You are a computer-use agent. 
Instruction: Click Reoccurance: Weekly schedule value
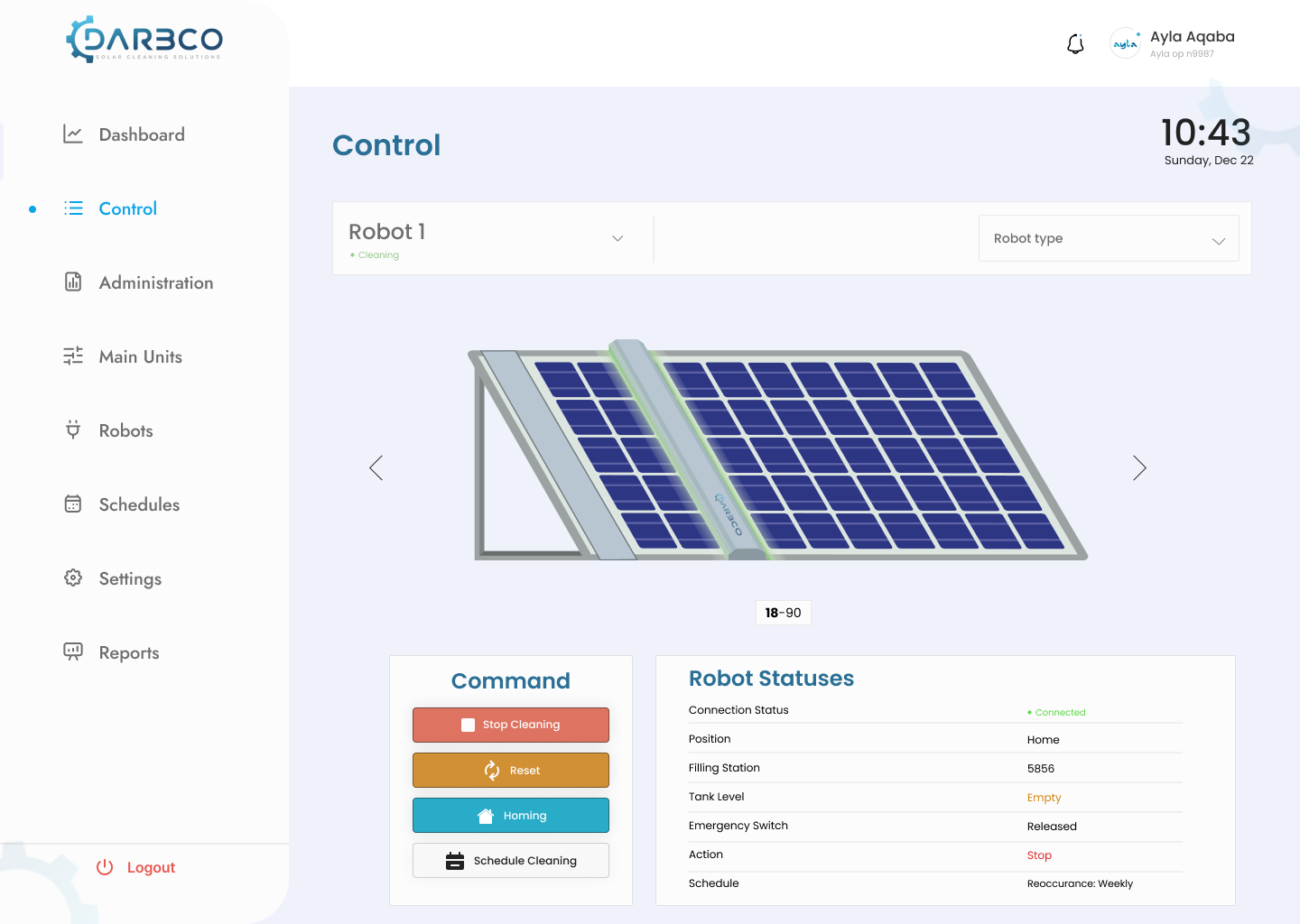click(1080, 884)
